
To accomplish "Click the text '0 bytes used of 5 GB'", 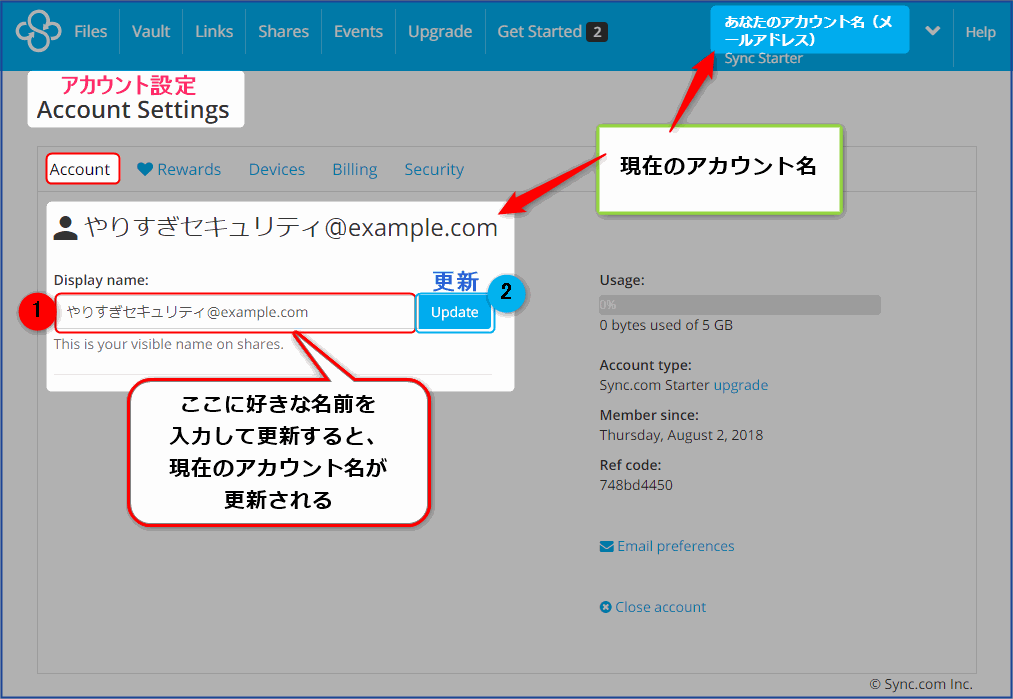I will pos(666,325).
